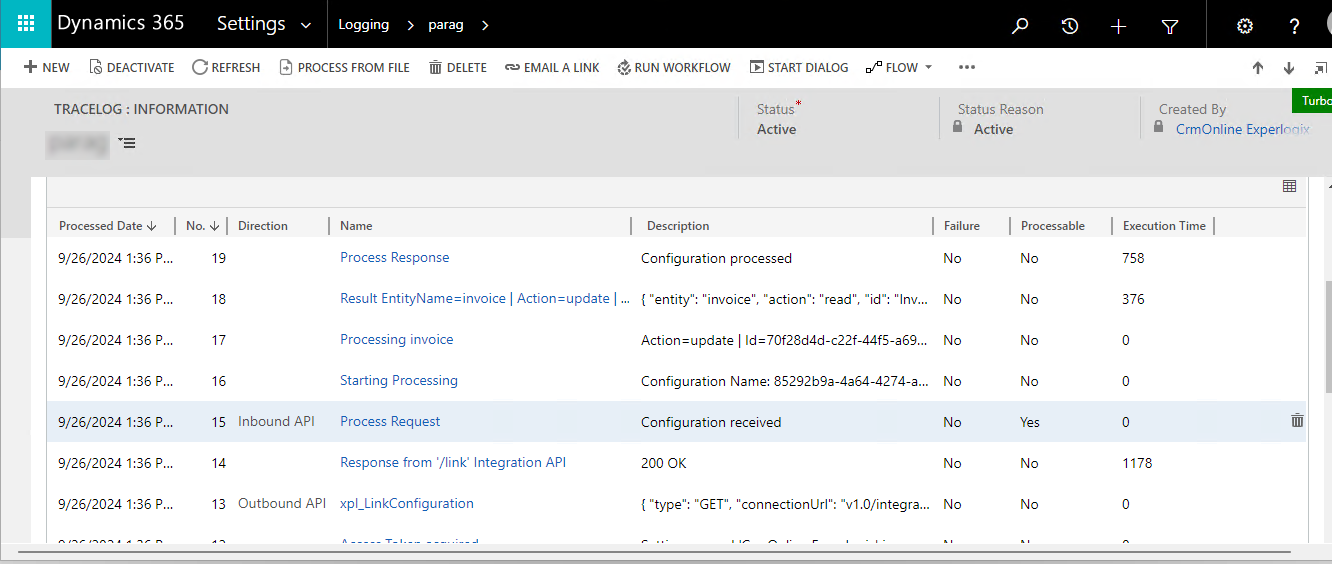This screenshot has width=1332, height=564.
Task: Go to next record down arrow
Action: click(1289, 68)
